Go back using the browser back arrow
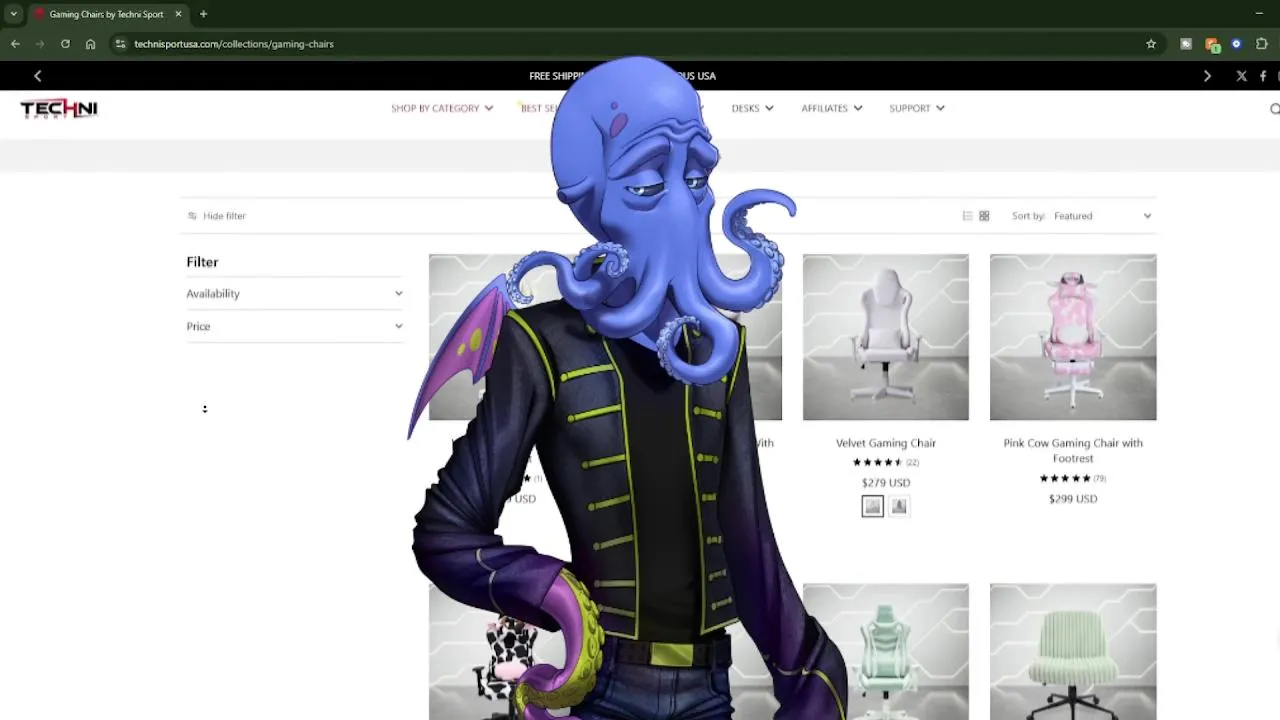 [x=15, y=44]
